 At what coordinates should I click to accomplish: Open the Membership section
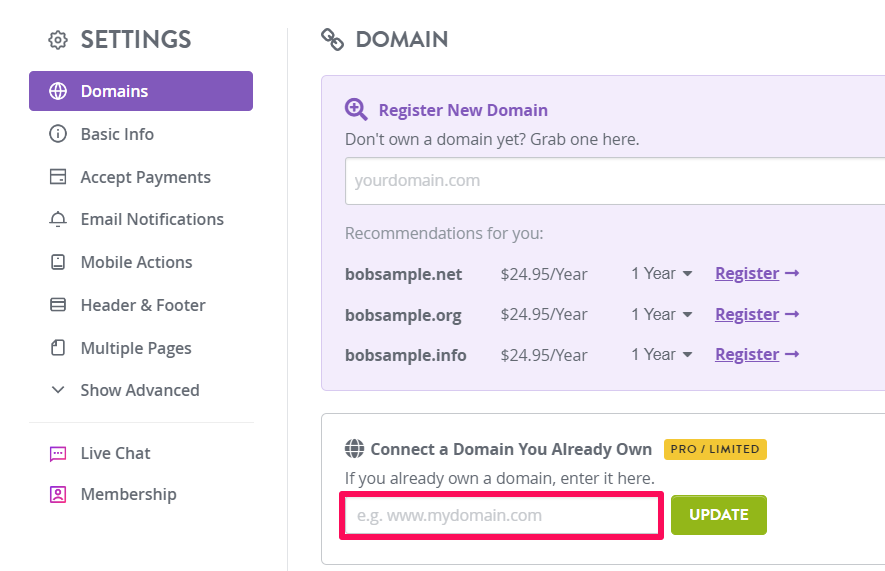(x=128, y=494)
